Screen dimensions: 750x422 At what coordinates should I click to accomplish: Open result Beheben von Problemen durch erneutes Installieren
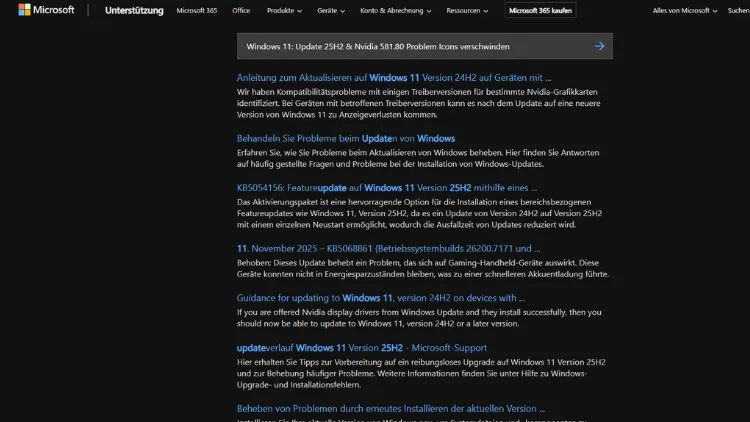click(x=391, y=409)
